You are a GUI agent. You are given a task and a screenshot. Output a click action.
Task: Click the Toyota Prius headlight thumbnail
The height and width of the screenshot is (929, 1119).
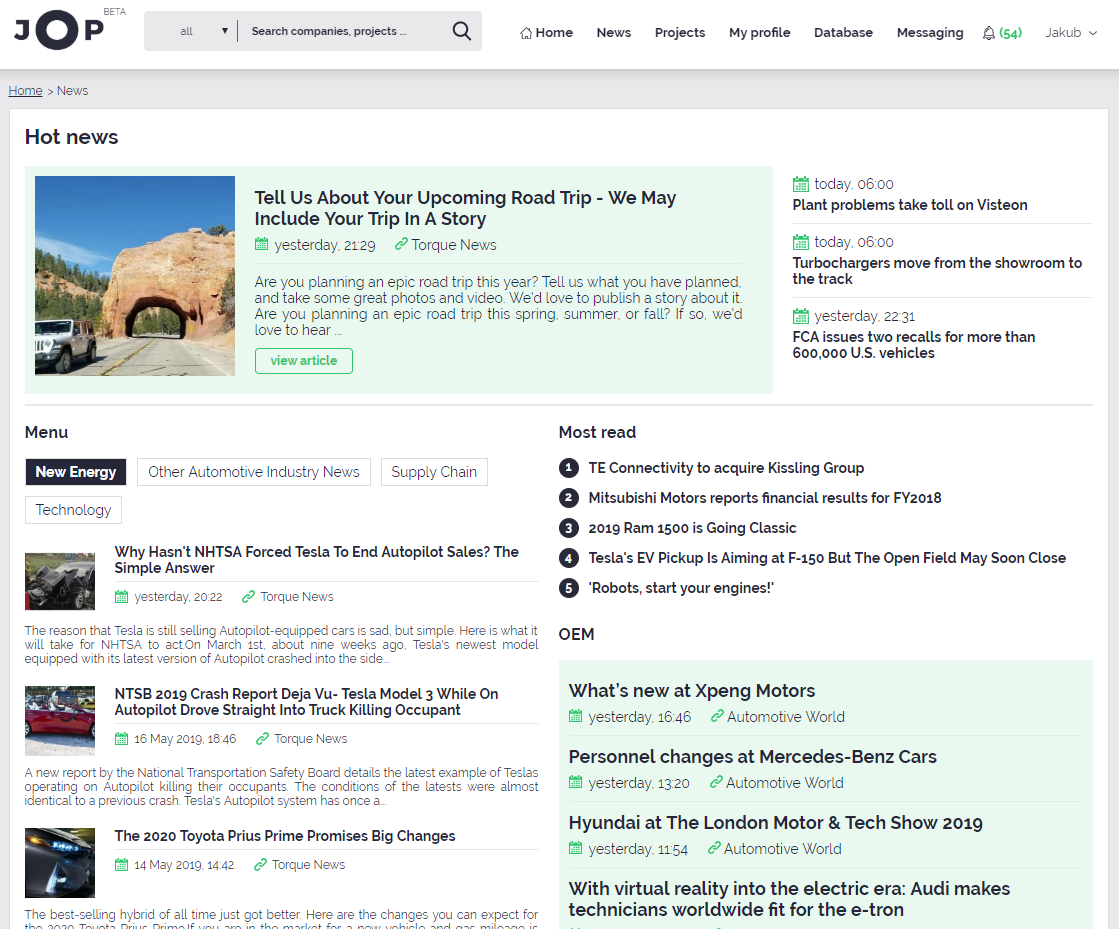(x=60, y=863)
